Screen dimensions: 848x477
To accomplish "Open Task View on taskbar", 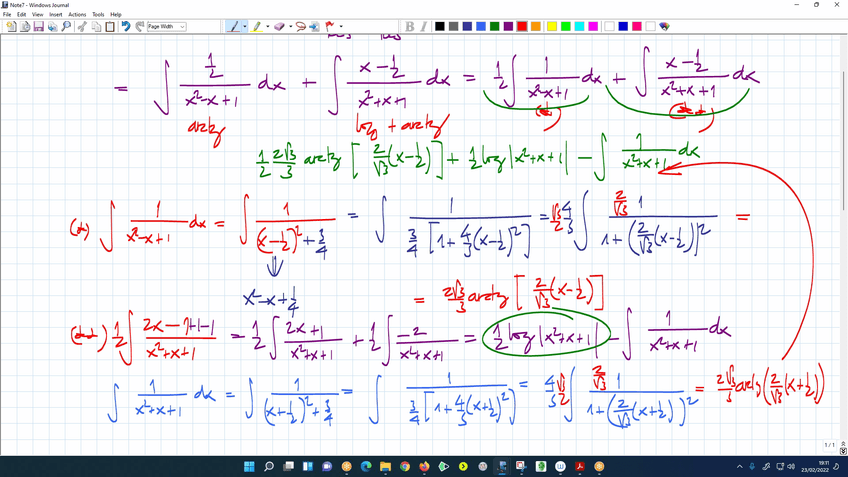I will click(288, 467).
